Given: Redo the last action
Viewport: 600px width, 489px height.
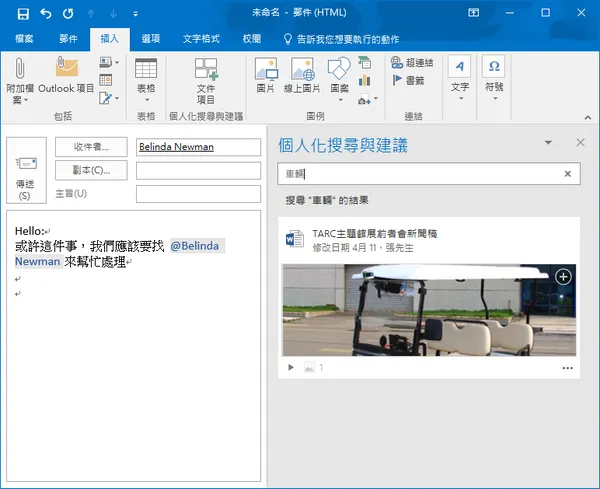Looking at the screenshot, I should tap(68, 14).
